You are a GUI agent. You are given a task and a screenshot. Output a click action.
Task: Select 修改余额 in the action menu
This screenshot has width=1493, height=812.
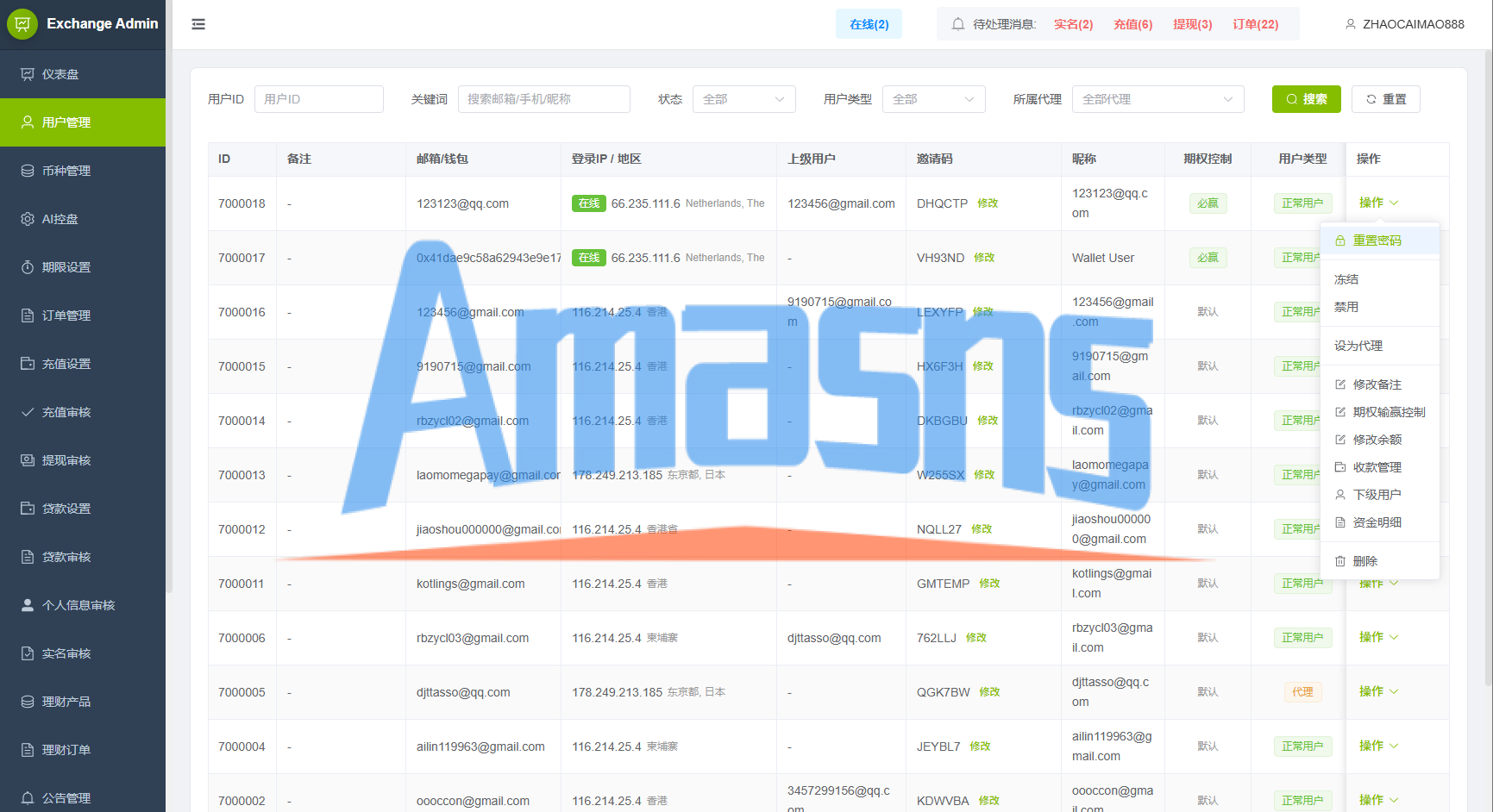[1380, 440]
